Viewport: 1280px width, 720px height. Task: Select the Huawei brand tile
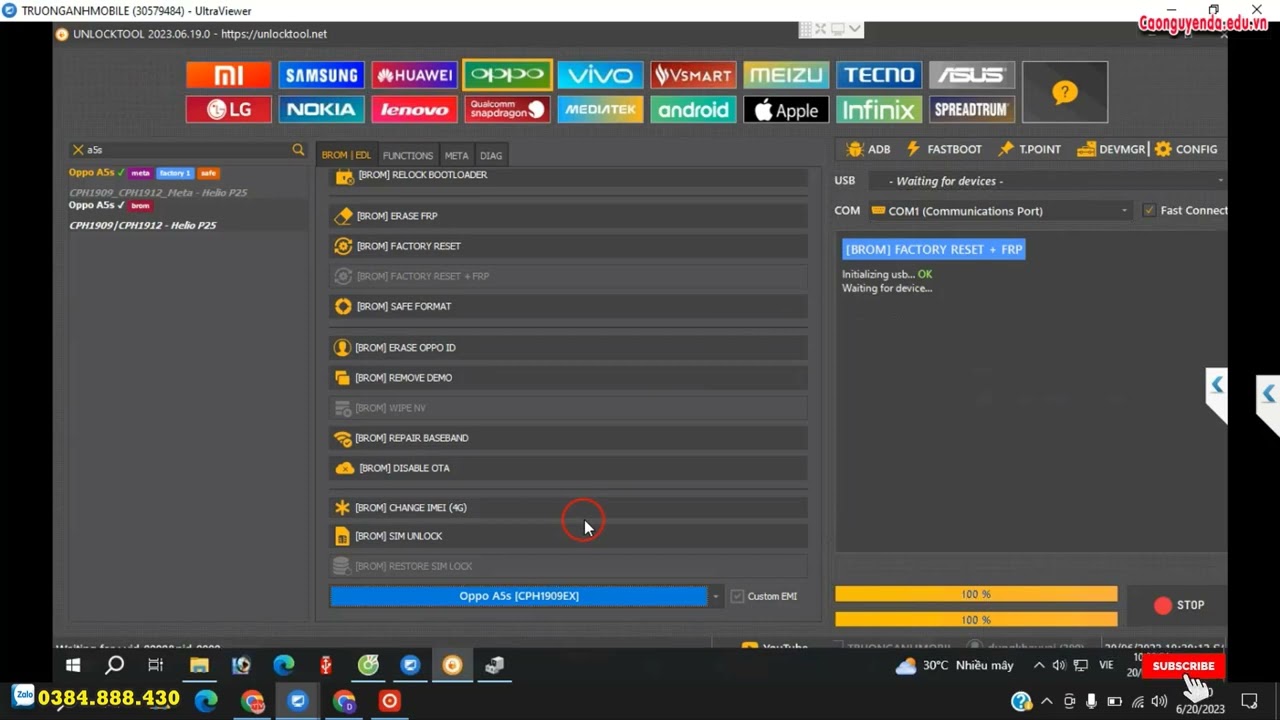point(414,75)
